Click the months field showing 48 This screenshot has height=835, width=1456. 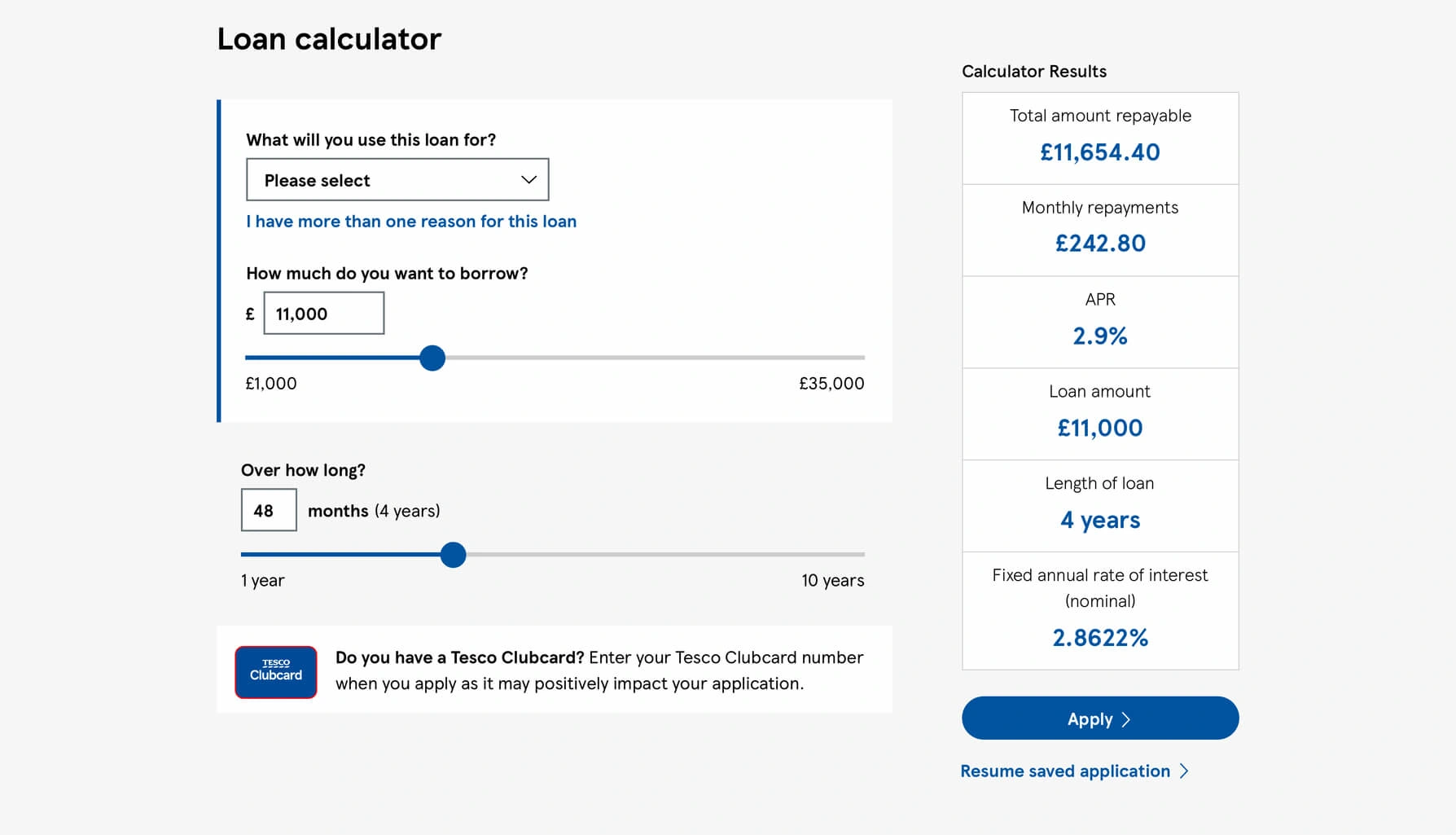pos(269,510)
